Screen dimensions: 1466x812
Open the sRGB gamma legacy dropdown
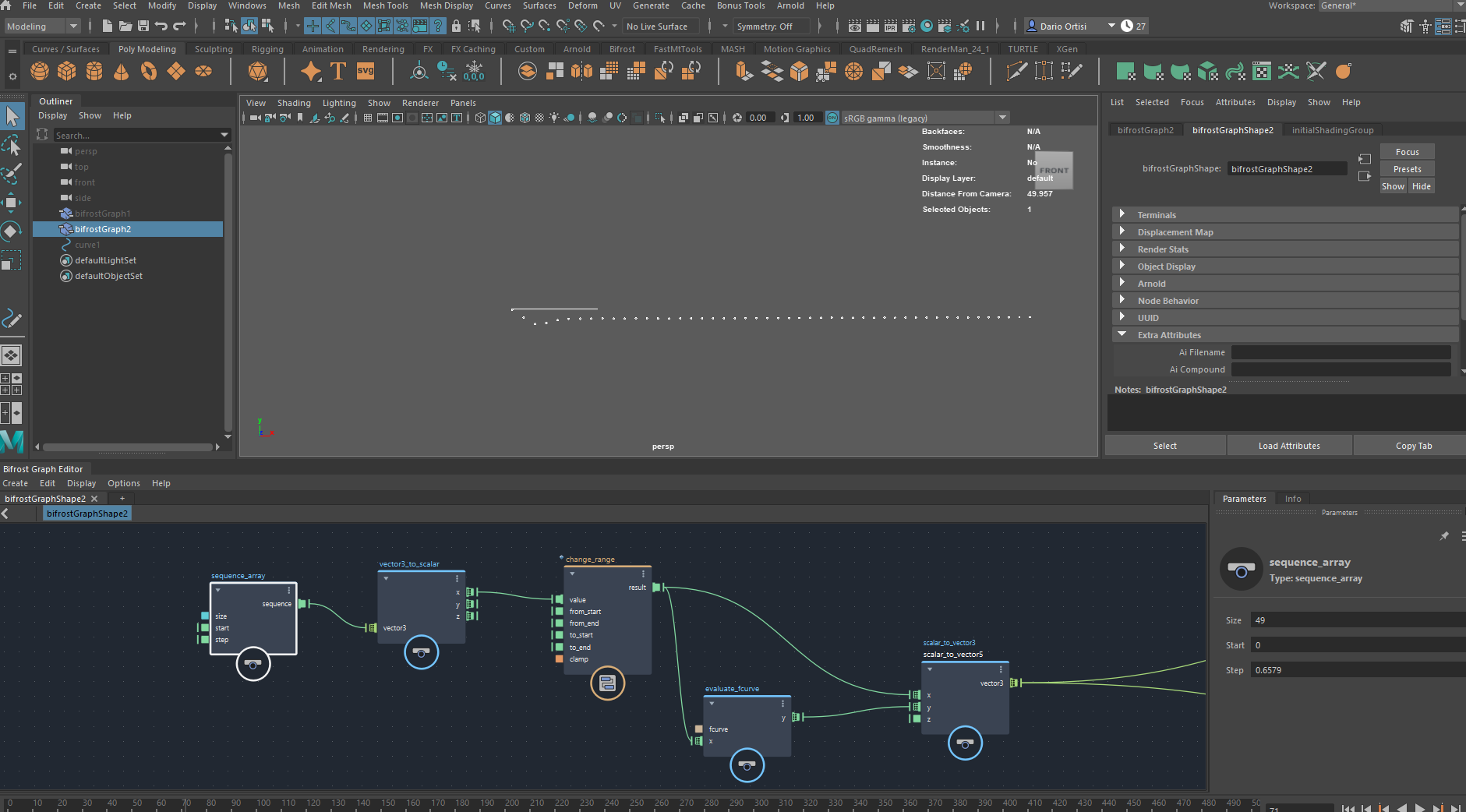pyautogui.click(x=1001, y=118)
